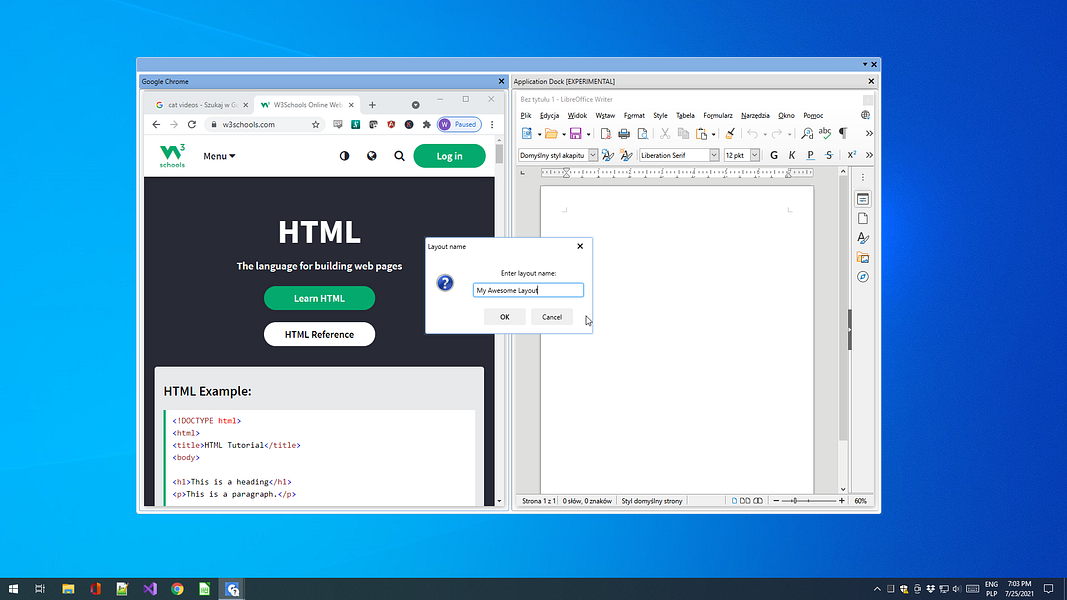
Task: Open Edycja menu in Writer
Action: (x=549, y=116)
